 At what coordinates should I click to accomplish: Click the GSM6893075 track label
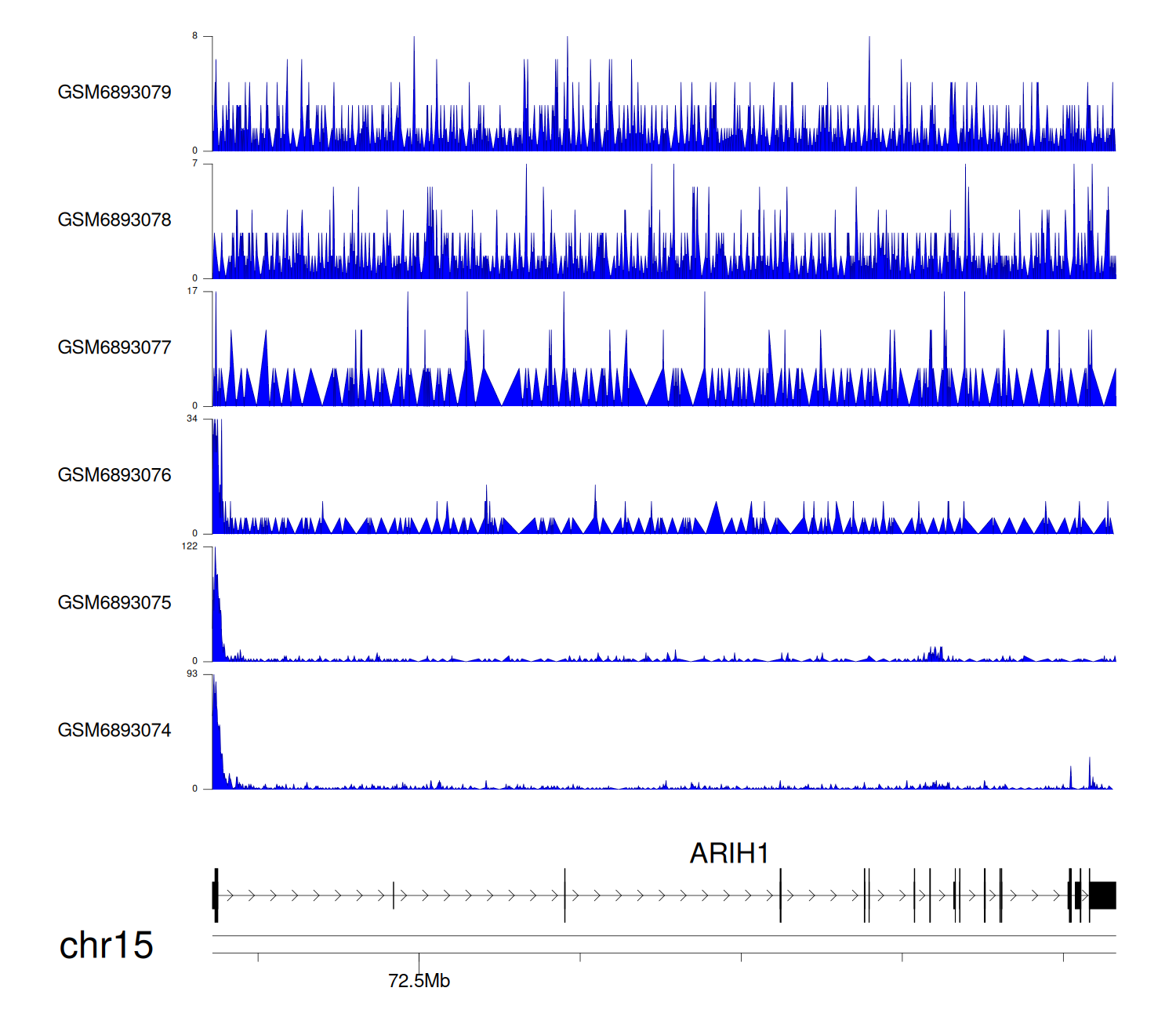114,603
